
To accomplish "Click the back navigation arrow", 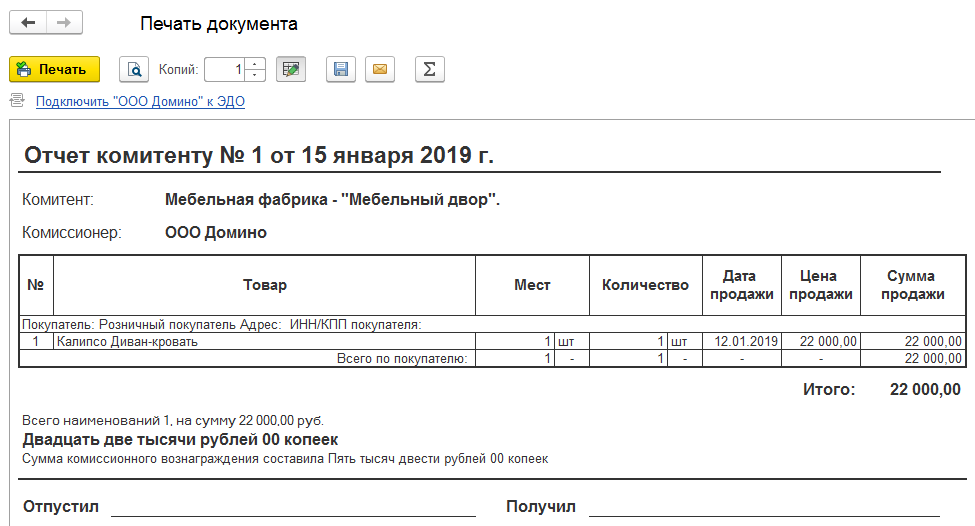I will point(28,23).
